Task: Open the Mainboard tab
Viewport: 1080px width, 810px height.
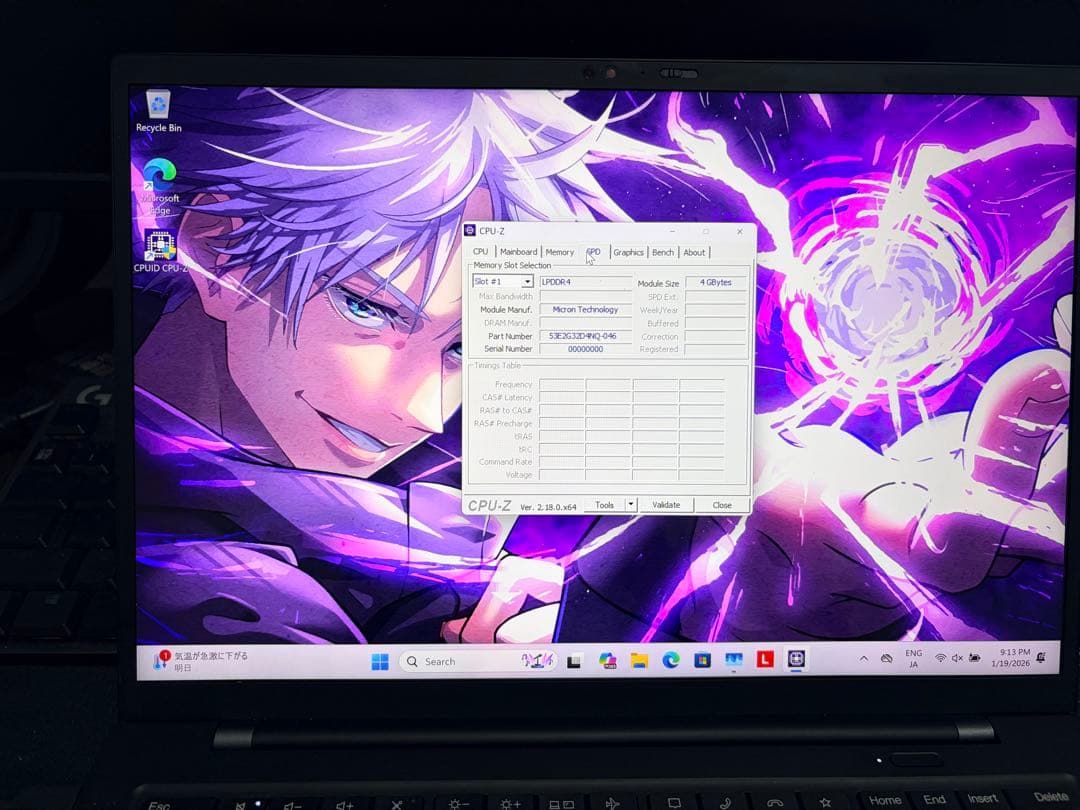Action: pos(519,252)
